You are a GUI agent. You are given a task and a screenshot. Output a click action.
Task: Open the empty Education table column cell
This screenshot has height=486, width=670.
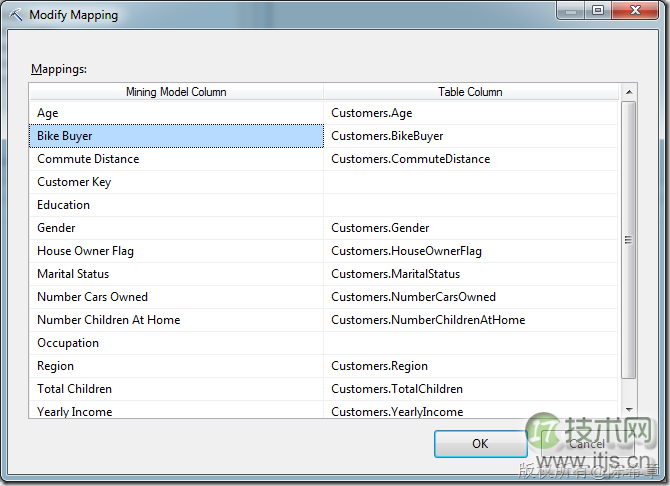point(470,205)
